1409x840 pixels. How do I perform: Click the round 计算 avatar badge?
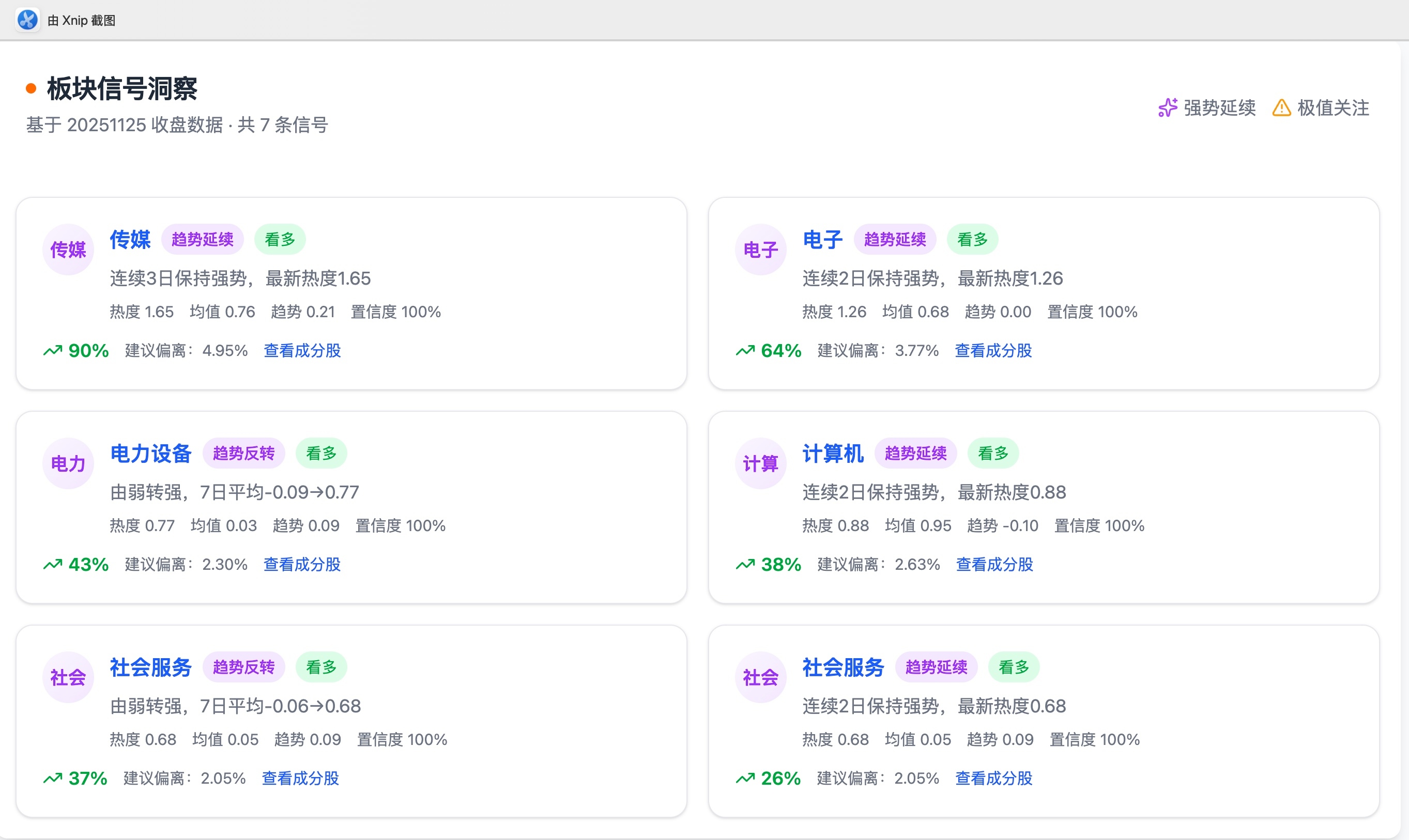coord(760,463)
